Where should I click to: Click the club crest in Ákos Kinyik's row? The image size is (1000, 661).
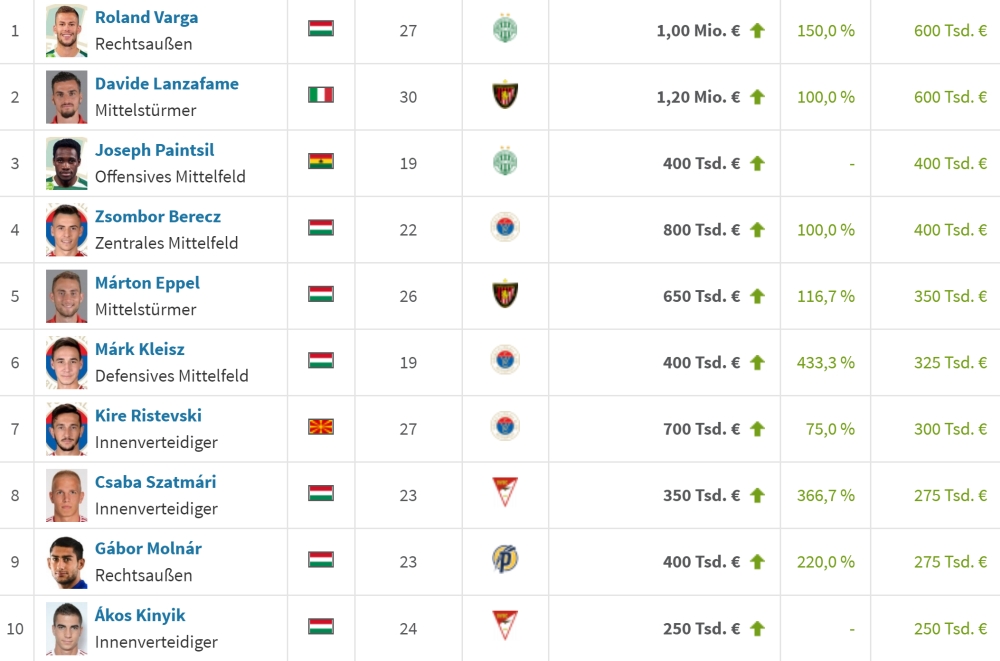coord(505,626)
